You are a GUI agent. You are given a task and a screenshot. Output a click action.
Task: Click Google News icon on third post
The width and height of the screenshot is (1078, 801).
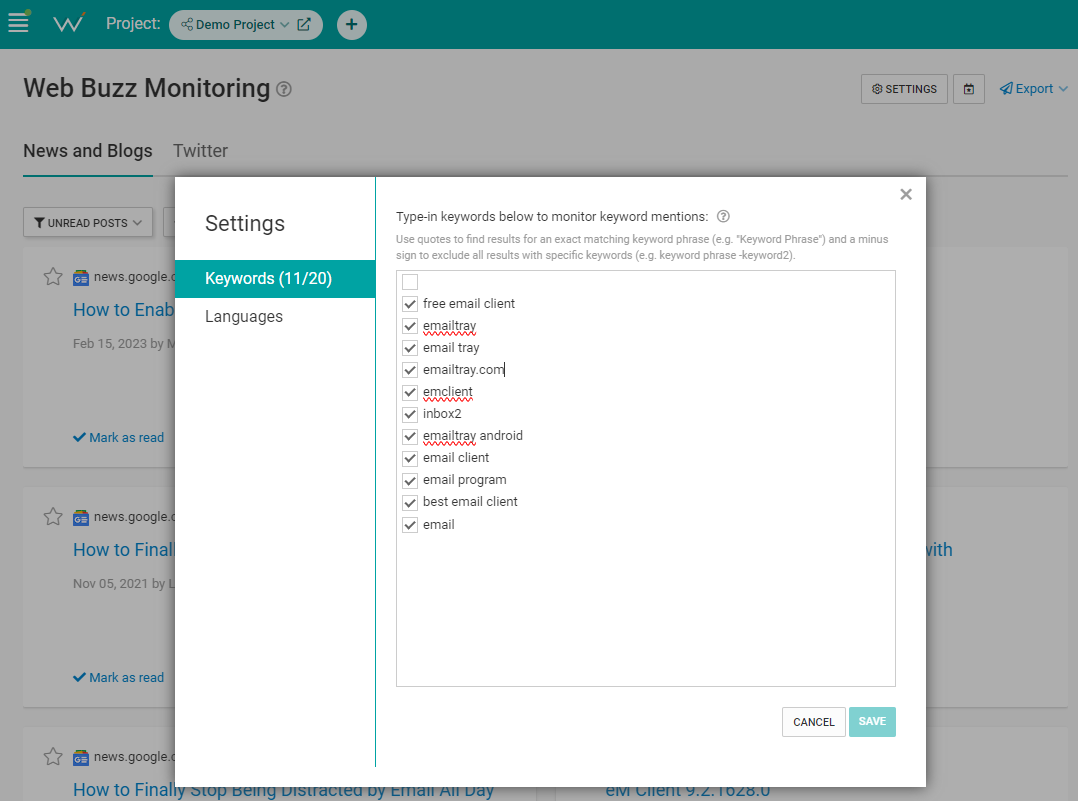(x=81, y=758)
